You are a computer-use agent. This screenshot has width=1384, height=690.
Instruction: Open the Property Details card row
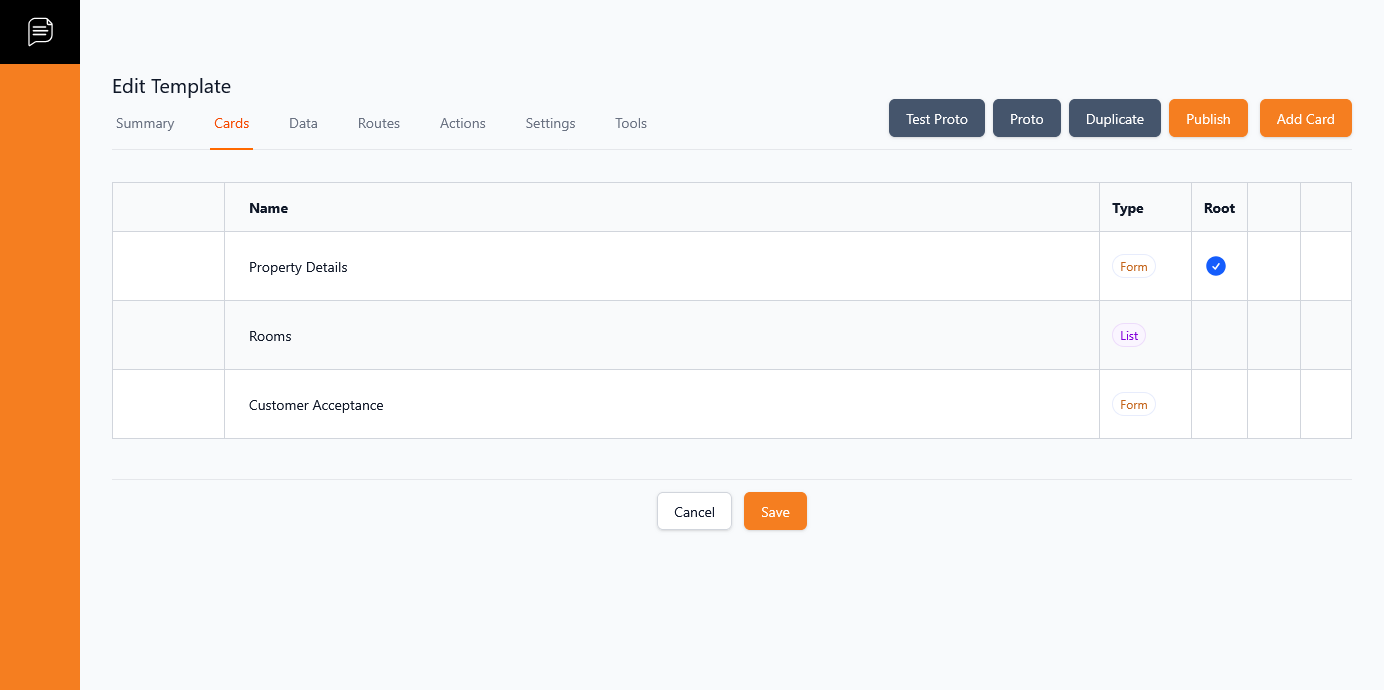[298, 267]
